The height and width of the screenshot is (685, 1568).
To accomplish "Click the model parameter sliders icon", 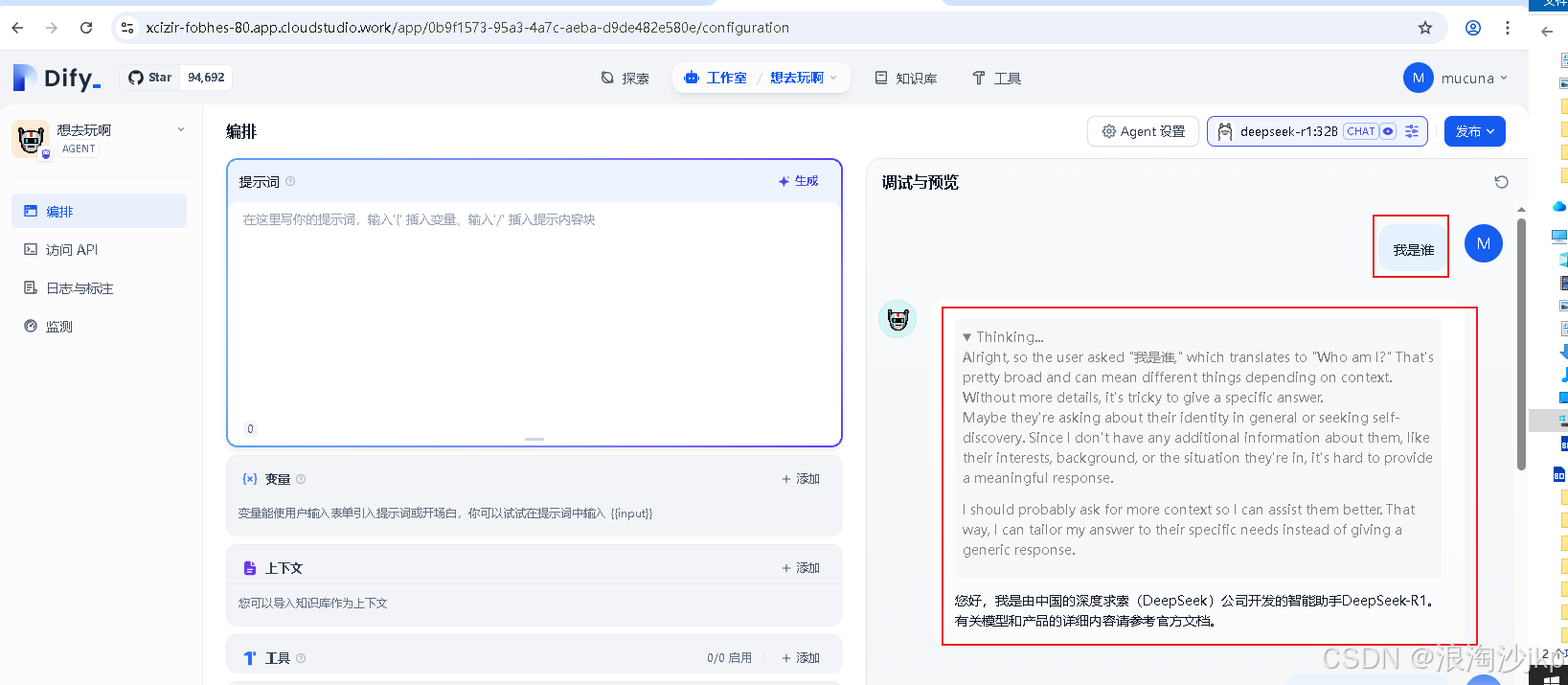I will click(x=1412, y=131).
